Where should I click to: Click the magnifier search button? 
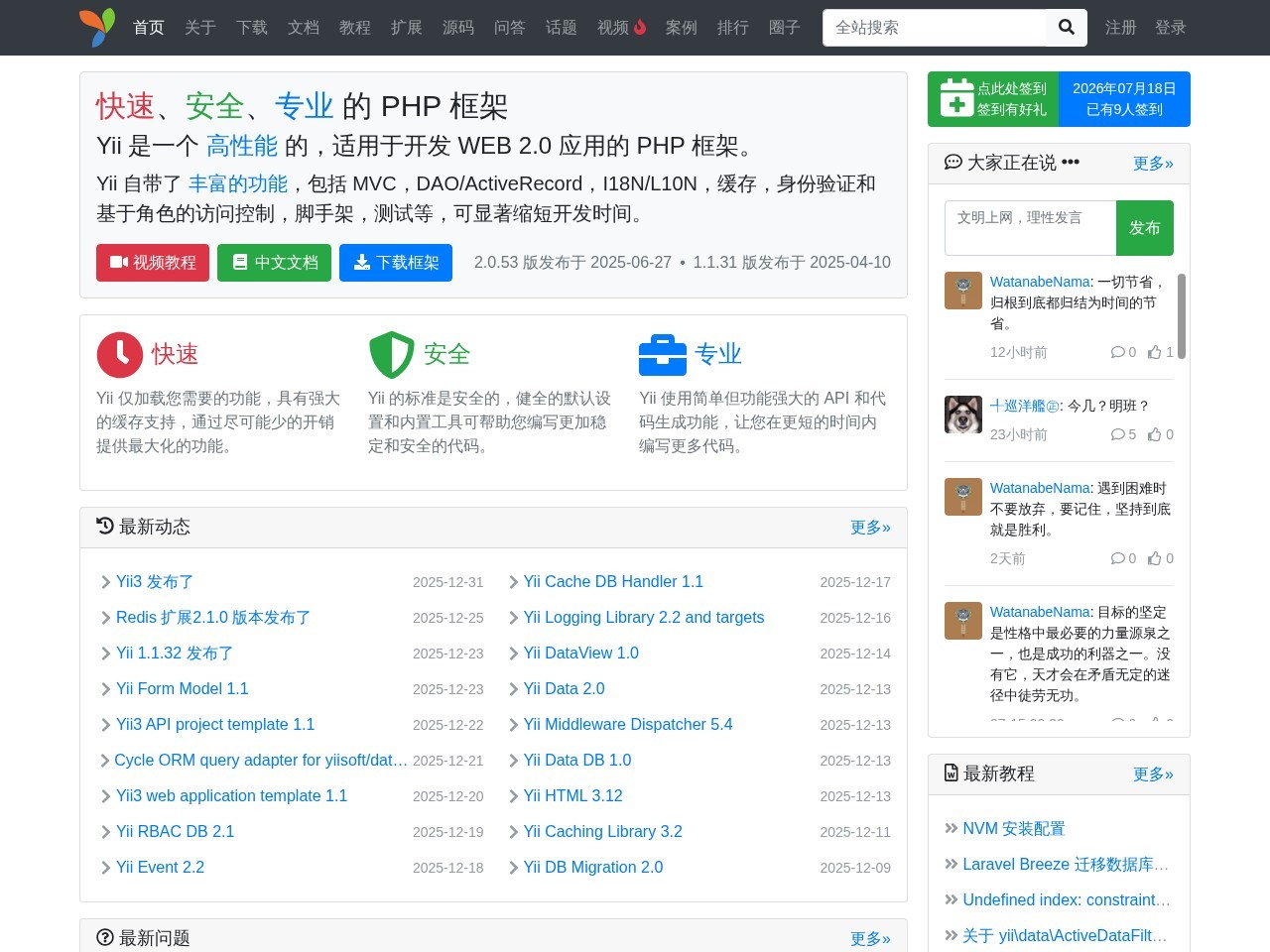click(x=1067, y=28)
